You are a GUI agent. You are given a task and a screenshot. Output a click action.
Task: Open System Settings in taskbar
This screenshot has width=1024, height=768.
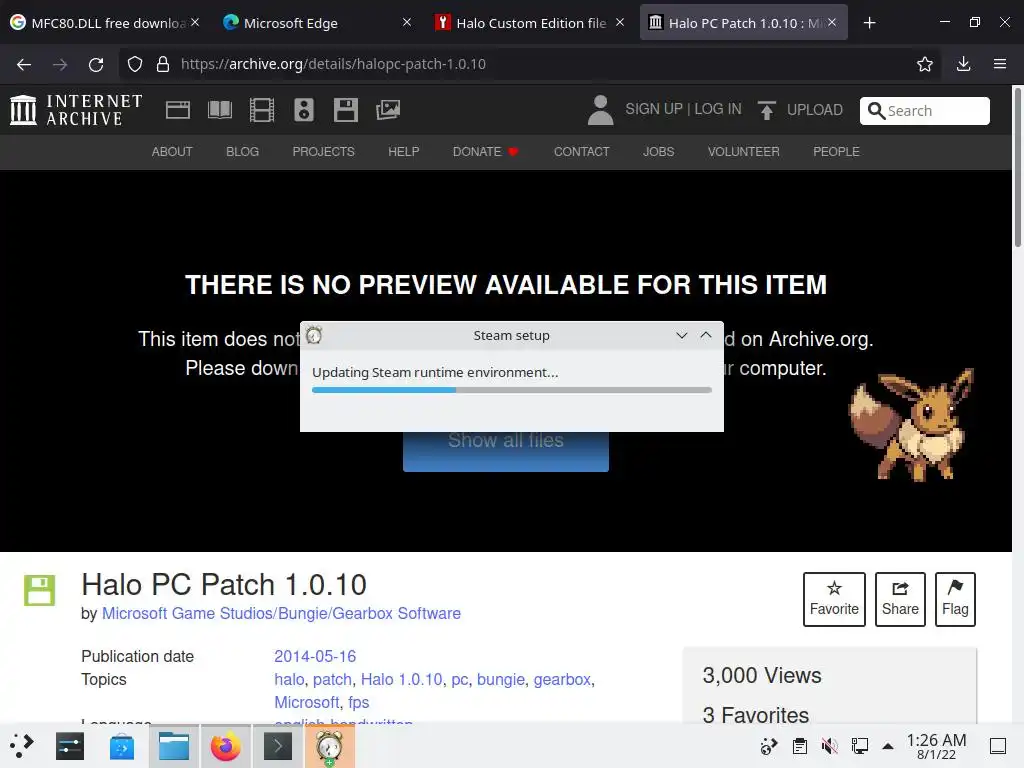coord(70,746)
